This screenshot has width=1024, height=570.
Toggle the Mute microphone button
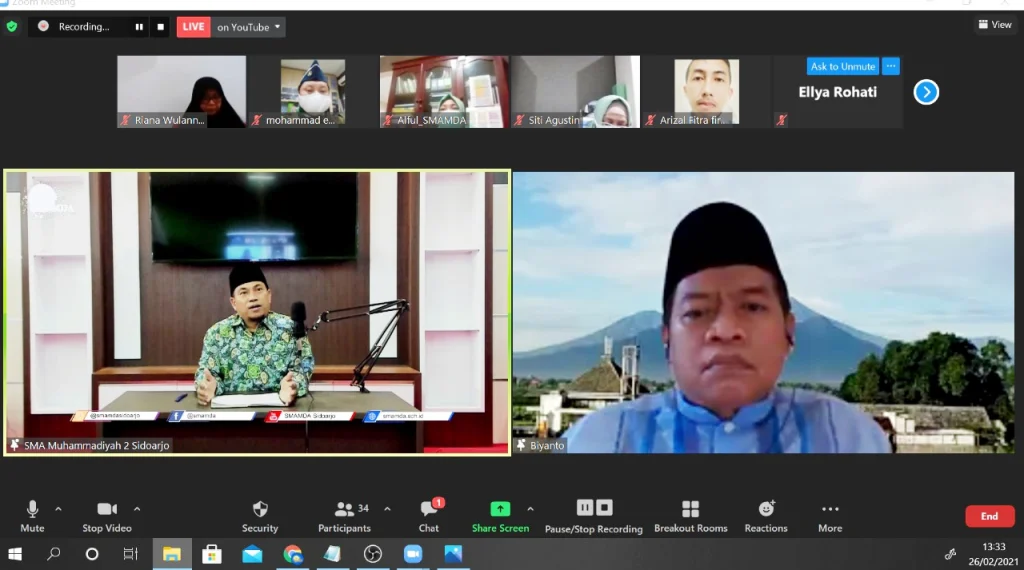coord(32,516)
